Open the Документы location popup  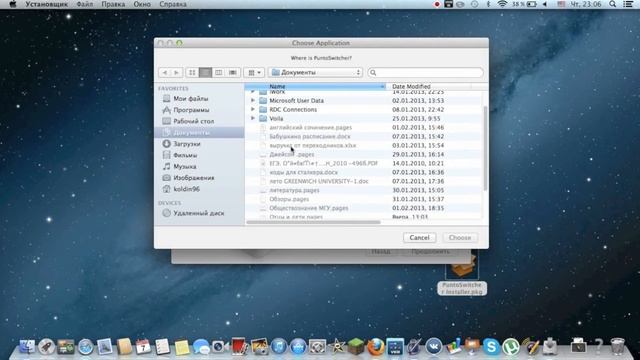[x=315, y=72]
